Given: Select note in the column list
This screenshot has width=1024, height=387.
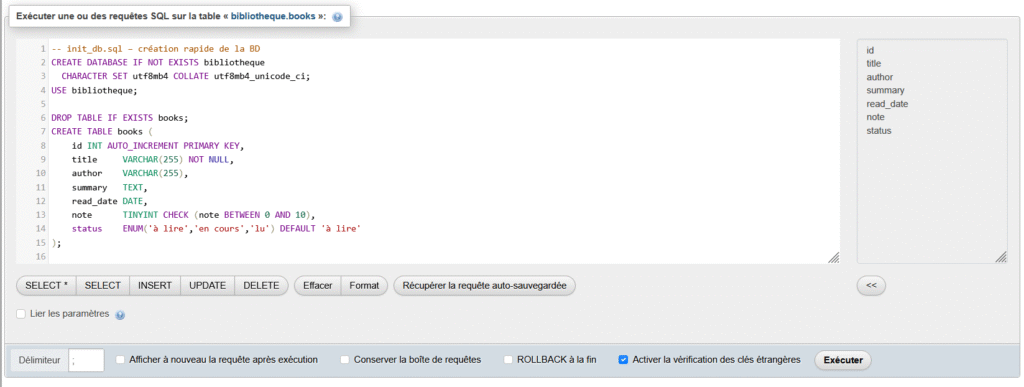Looking at the screenshot, I should [x=875, y=117].
